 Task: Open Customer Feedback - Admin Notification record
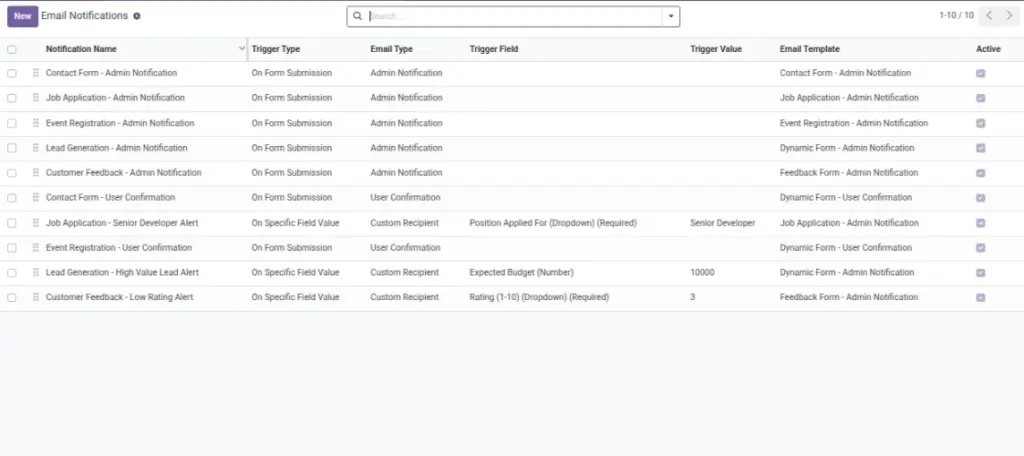123,172
